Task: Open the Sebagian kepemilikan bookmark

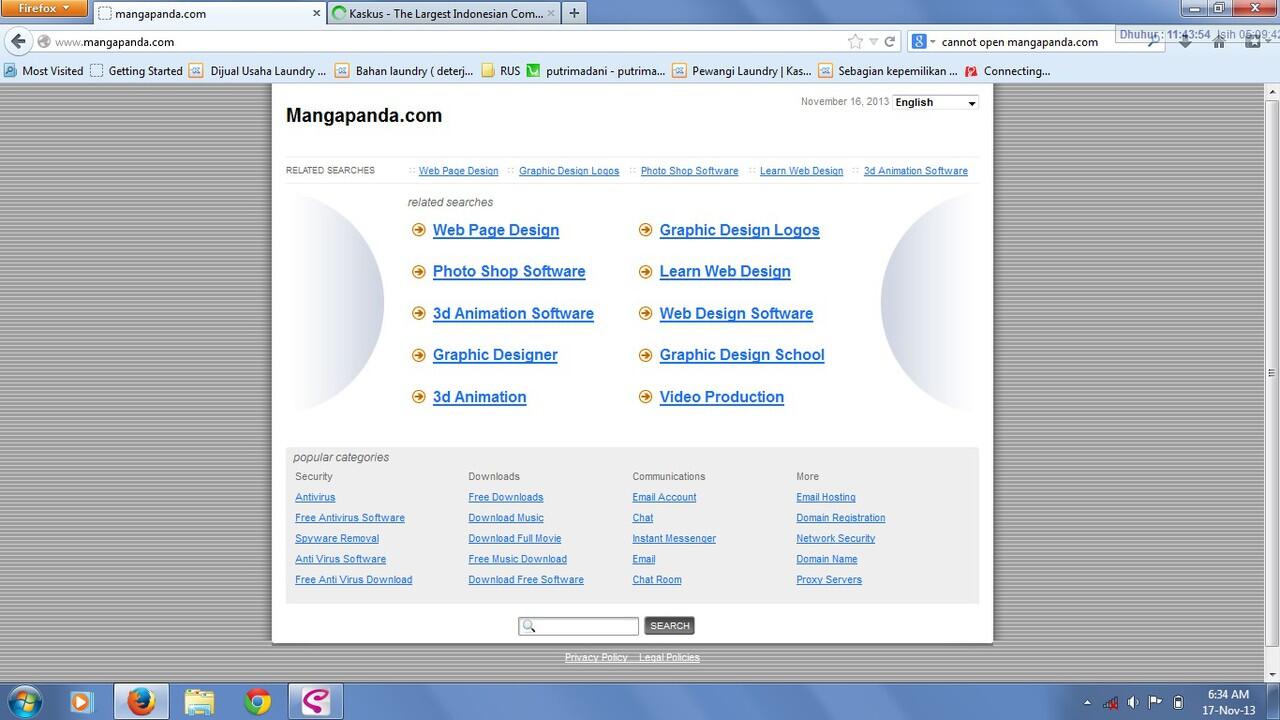Action: (x=888, y=71)
